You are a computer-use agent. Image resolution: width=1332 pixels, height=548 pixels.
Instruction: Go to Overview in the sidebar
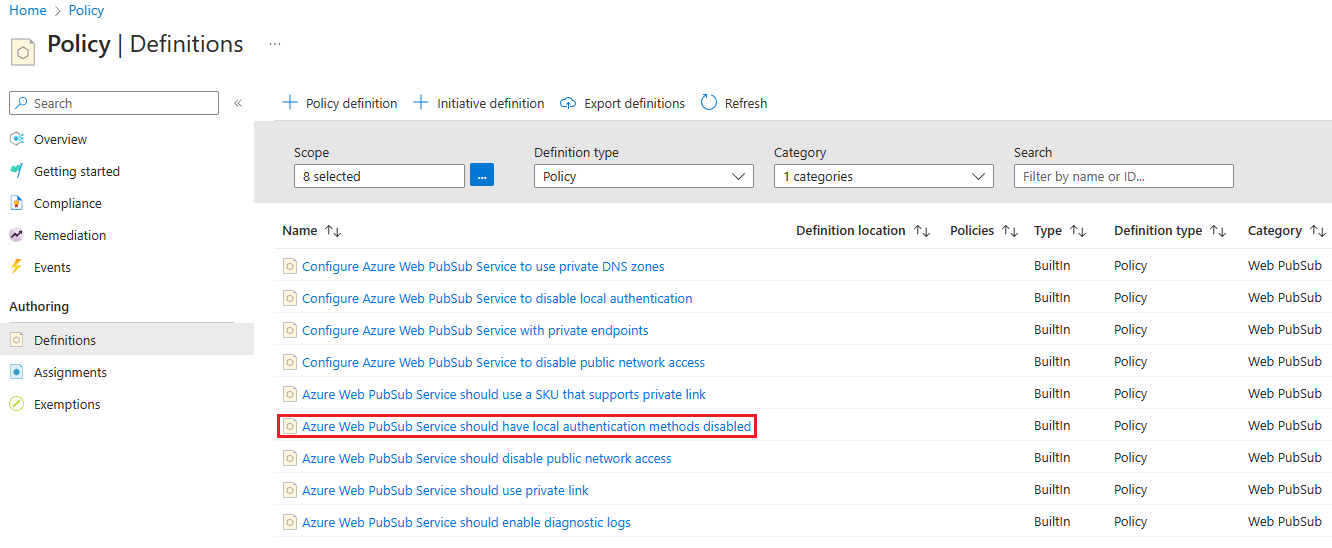(60, 139)
